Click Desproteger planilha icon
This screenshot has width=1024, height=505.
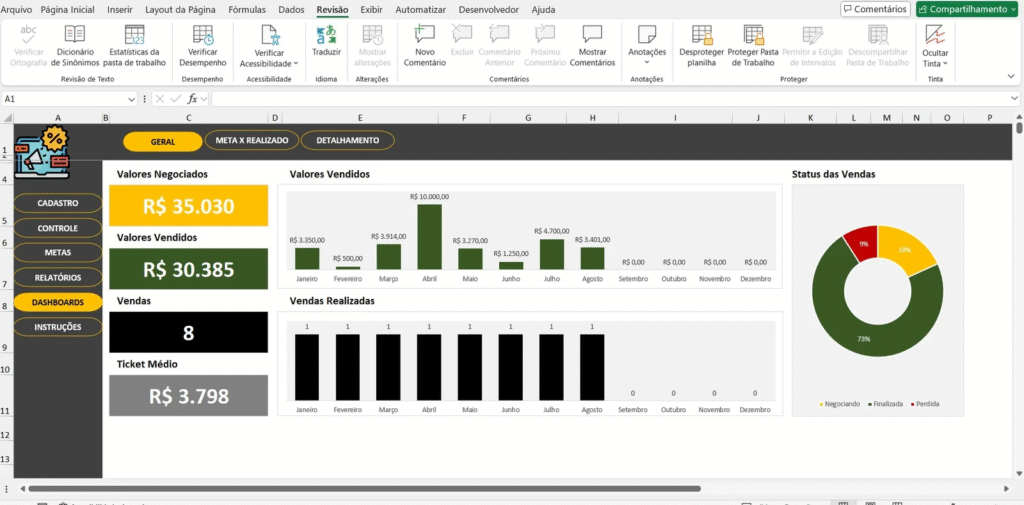[701, 36]
